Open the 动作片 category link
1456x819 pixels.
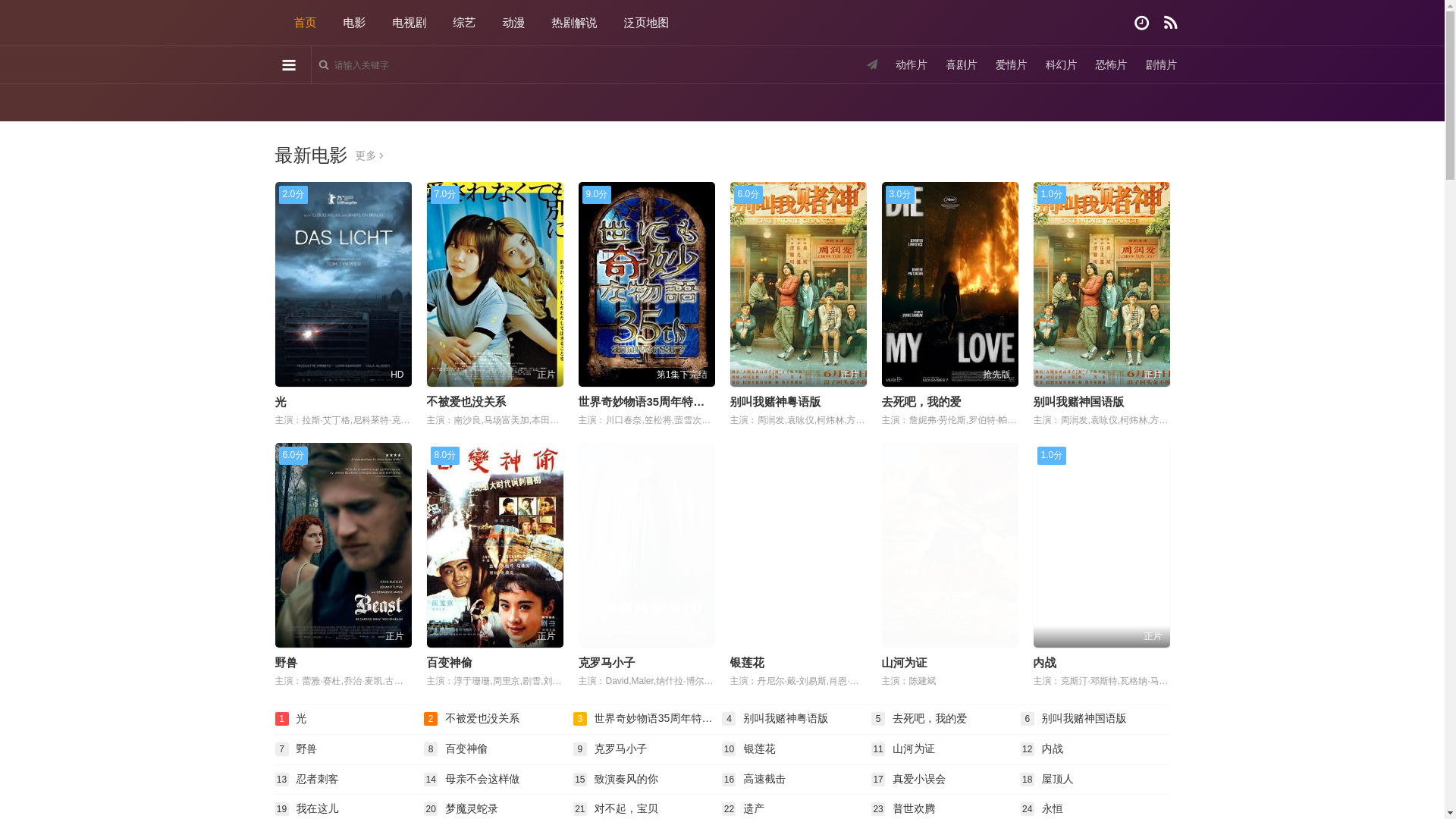[912, 65]
